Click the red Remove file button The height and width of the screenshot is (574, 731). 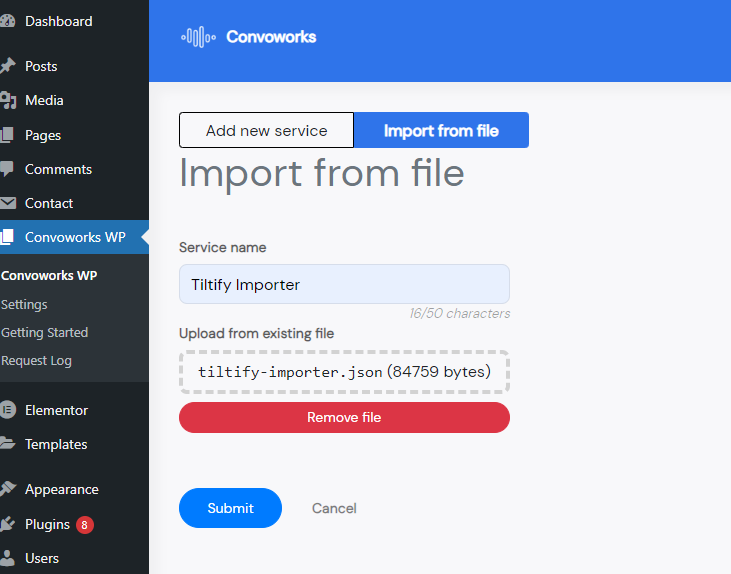coord(344,417)
